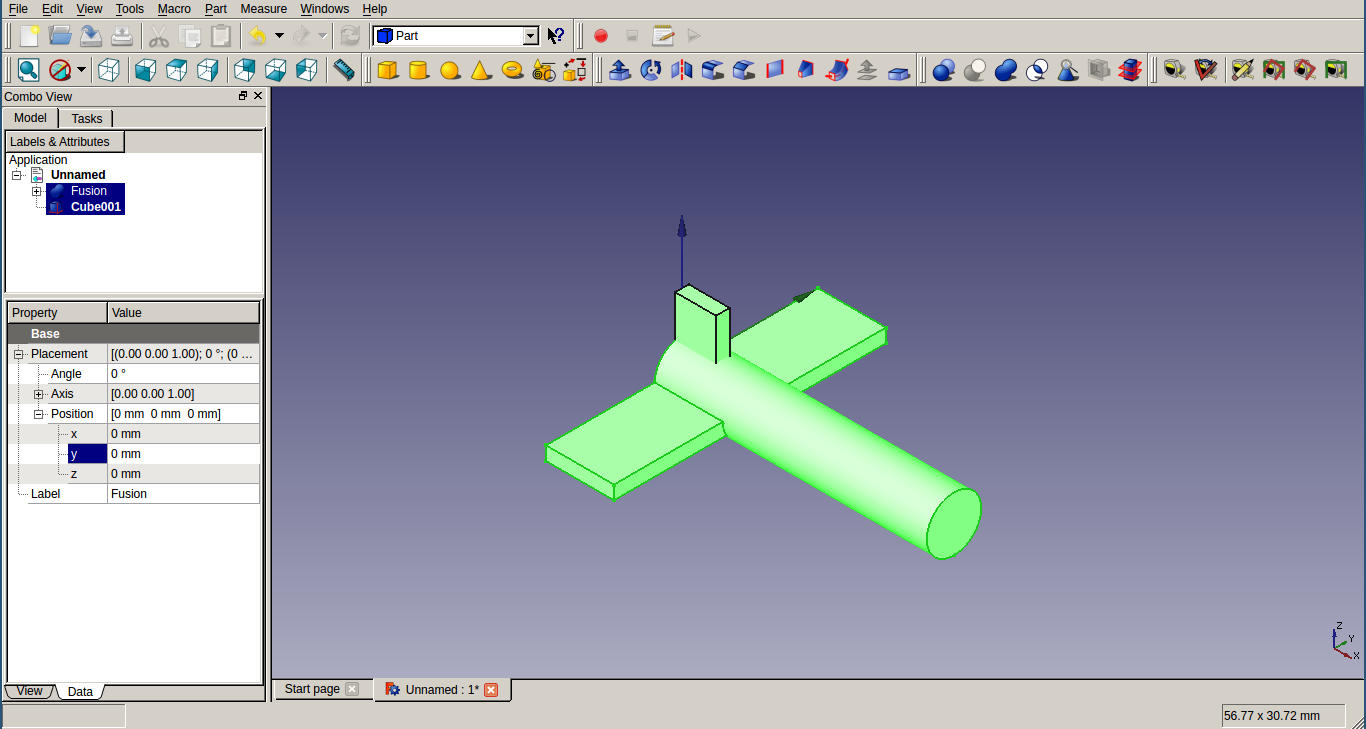Viewport: 1366px width, 729px height.
Task: Click the y position value field
Action: pyautogui.click(x=184, y=454)
